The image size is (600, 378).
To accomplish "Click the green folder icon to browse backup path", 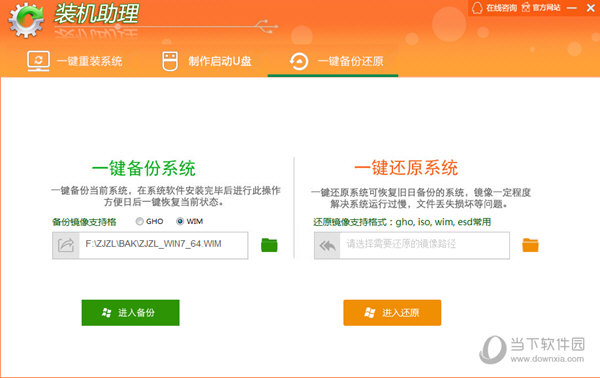I will [x=269, y=245].
